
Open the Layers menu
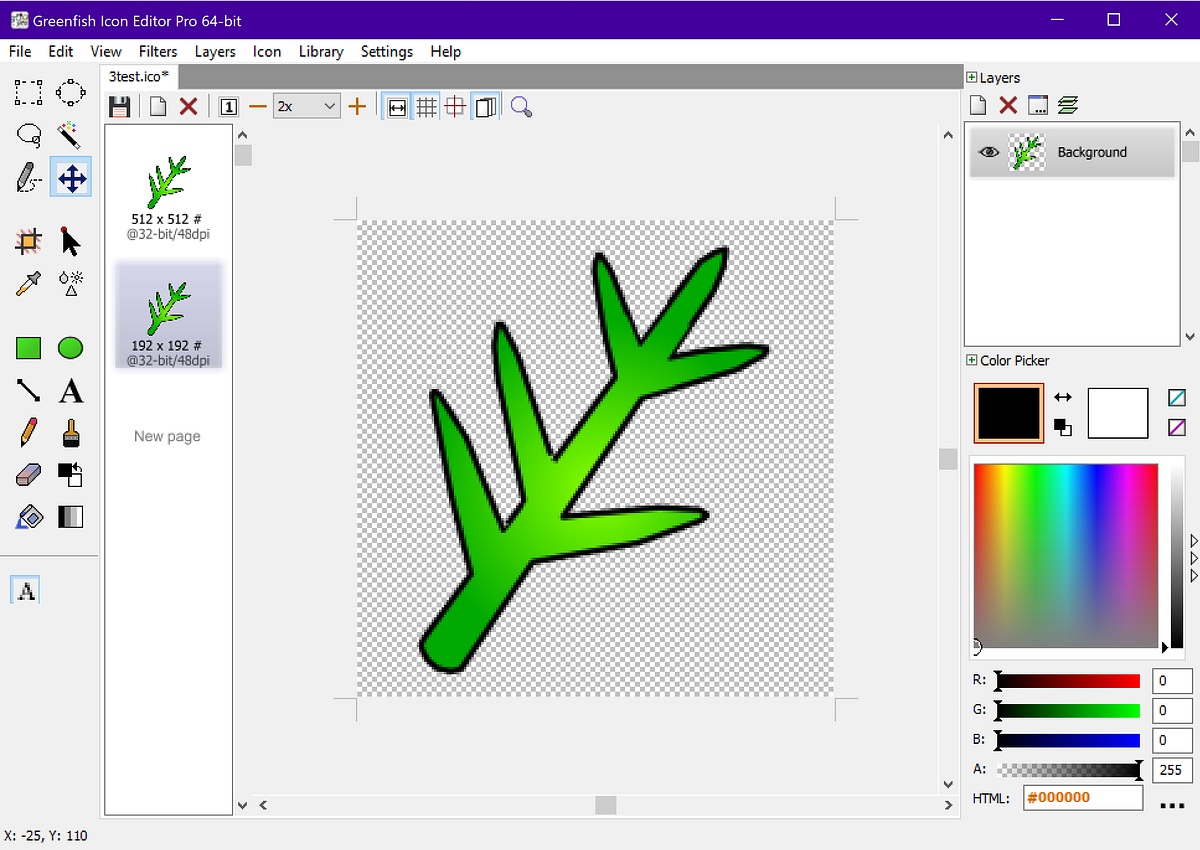point(215,51)
